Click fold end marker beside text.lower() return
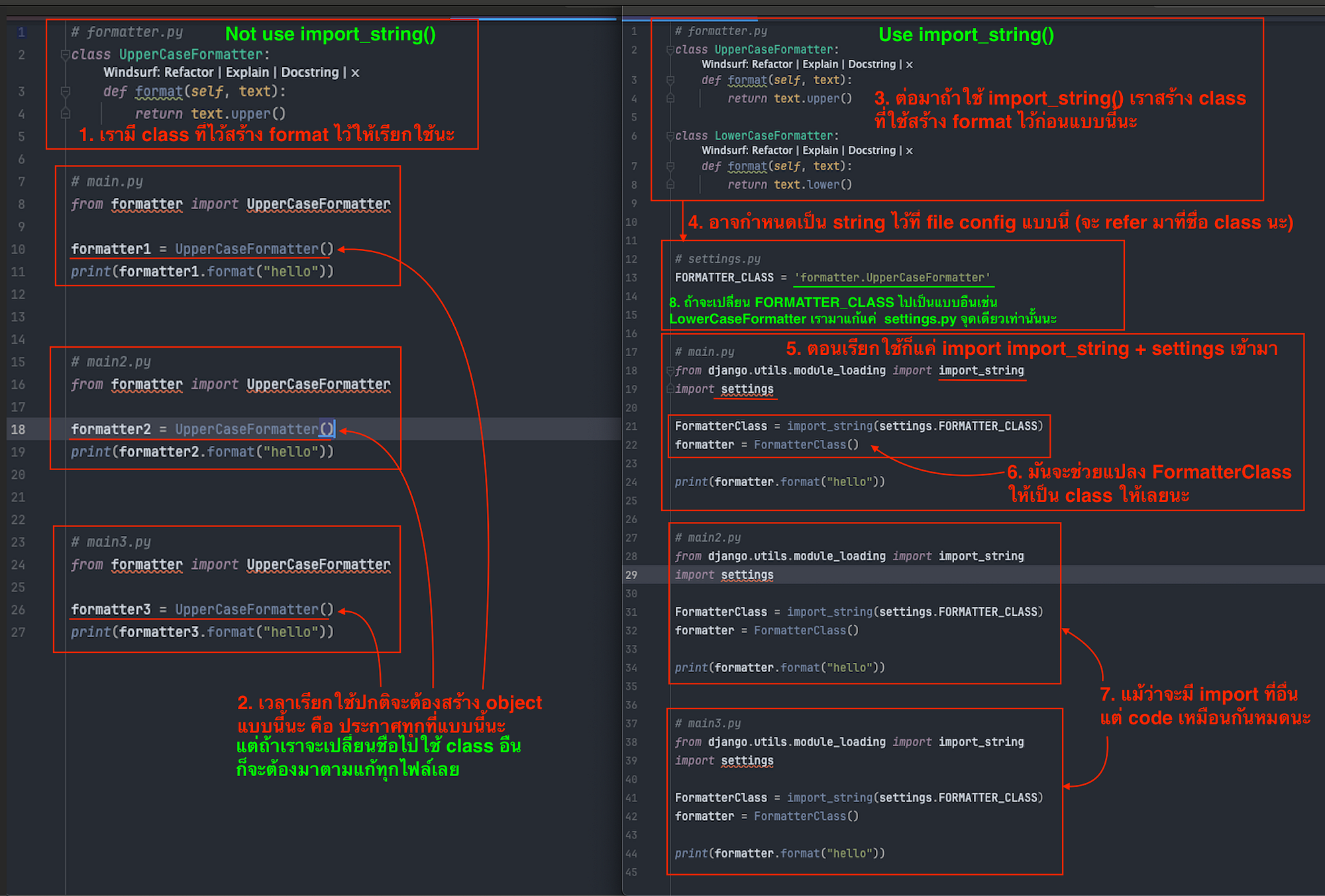 pyautogui.click(x=670, y=185)
